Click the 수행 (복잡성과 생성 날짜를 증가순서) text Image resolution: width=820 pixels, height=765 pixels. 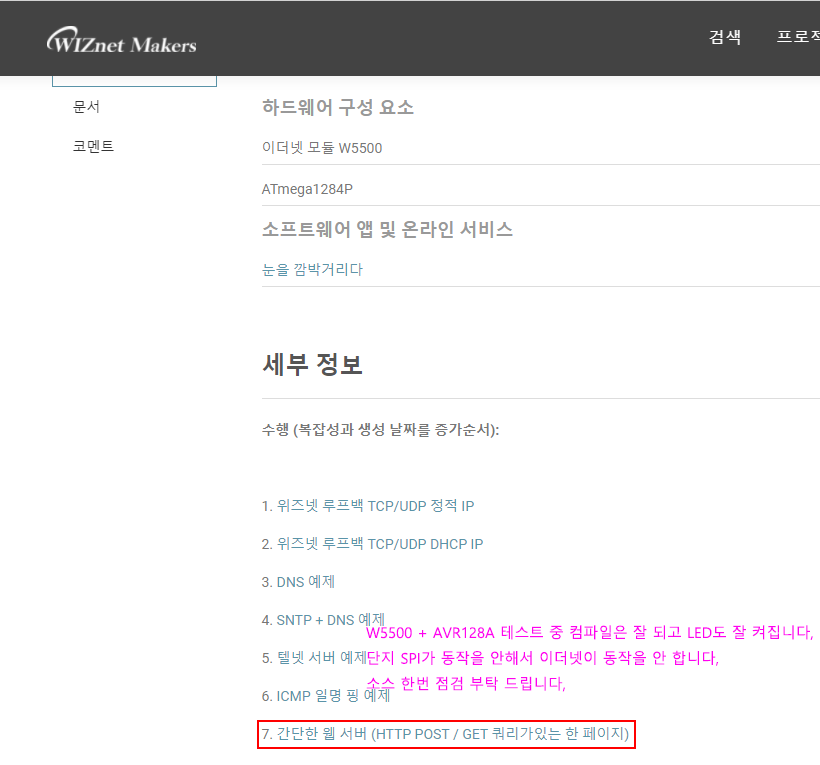[x=380, y=430]
